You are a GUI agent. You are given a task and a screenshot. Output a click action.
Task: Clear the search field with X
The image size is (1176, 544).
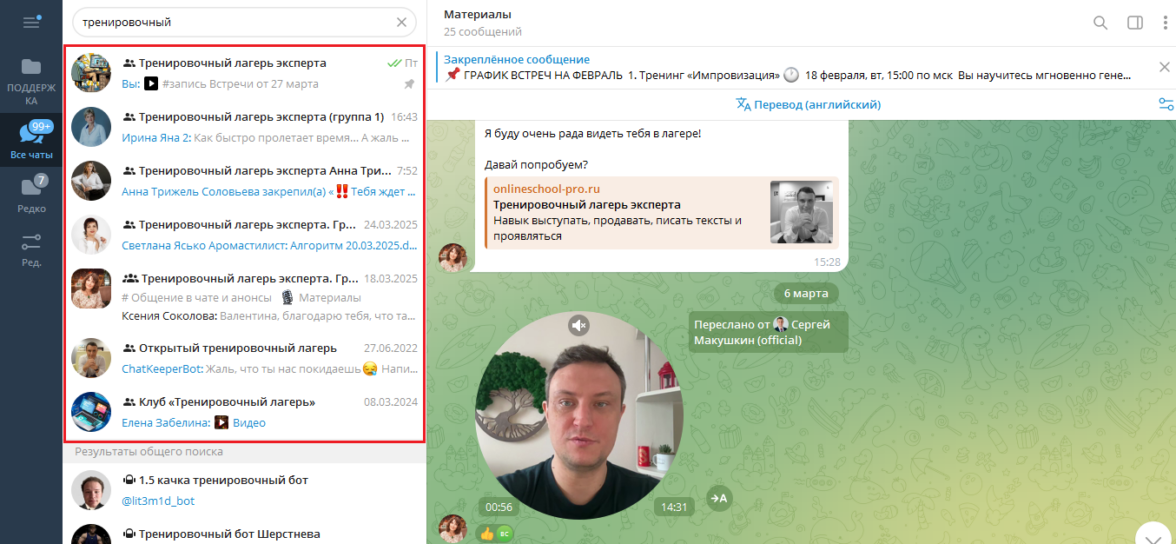402,23
